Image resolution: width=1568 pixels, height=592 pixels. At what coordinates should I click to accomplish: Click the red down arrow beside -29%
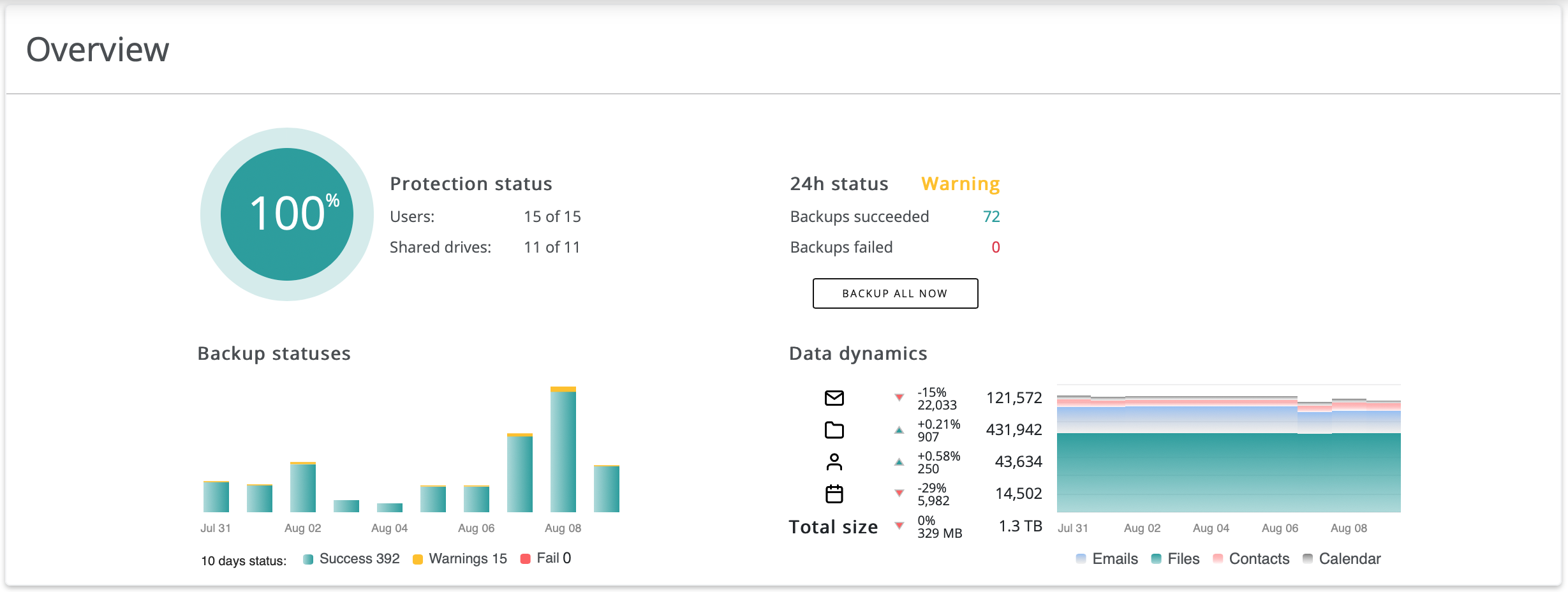899,493
